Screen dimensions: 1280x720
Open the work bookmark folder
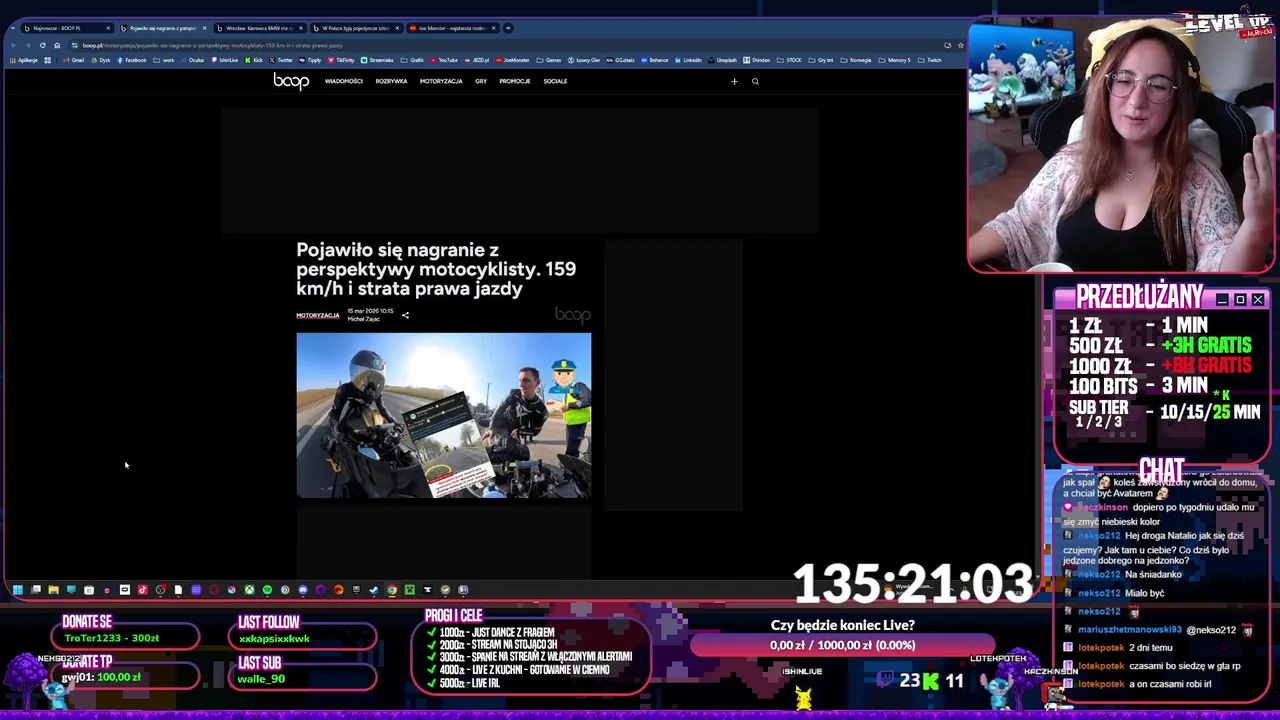coord(164,60)
